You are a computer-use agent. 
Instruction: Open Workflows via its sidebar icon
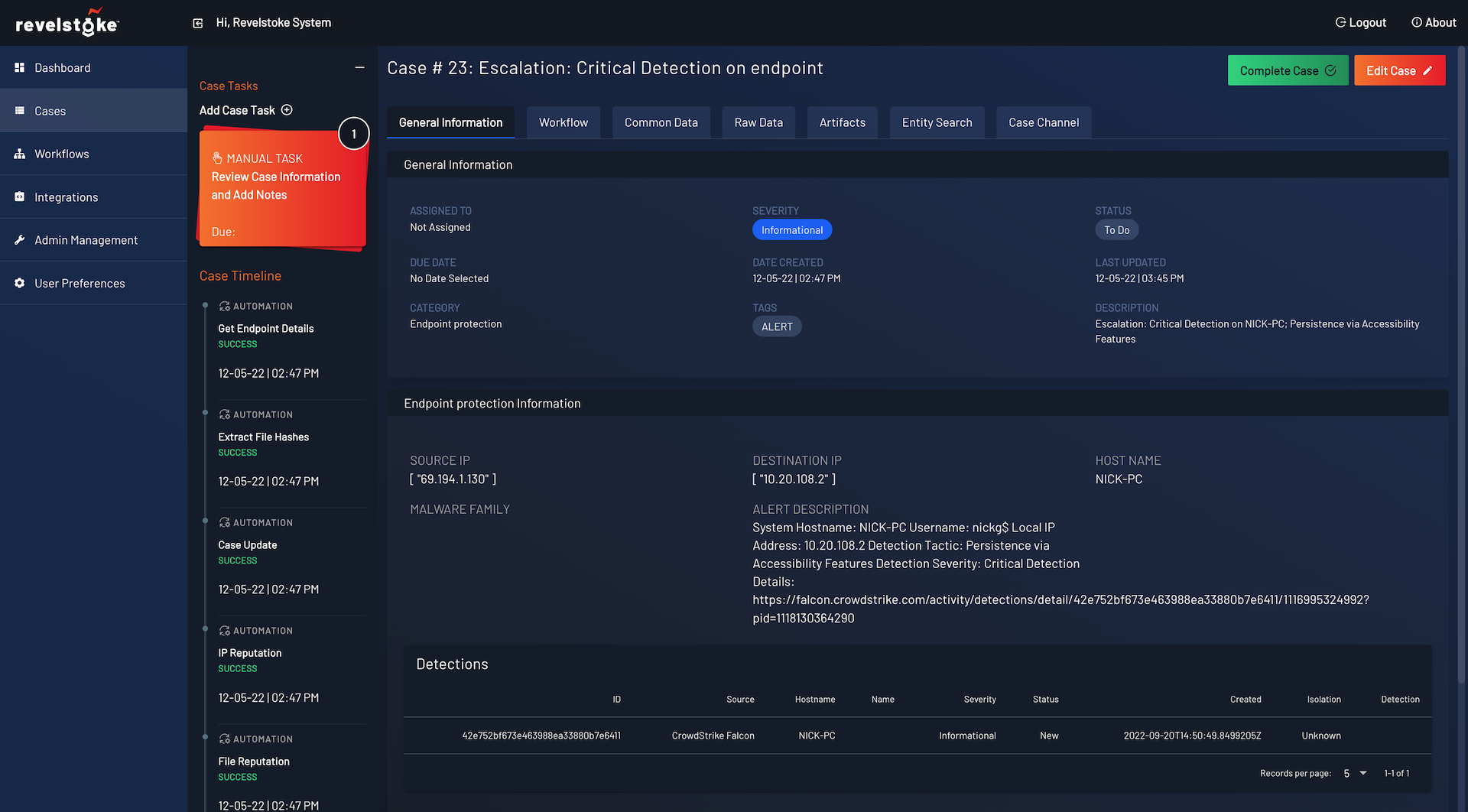[x=20, y=154]
